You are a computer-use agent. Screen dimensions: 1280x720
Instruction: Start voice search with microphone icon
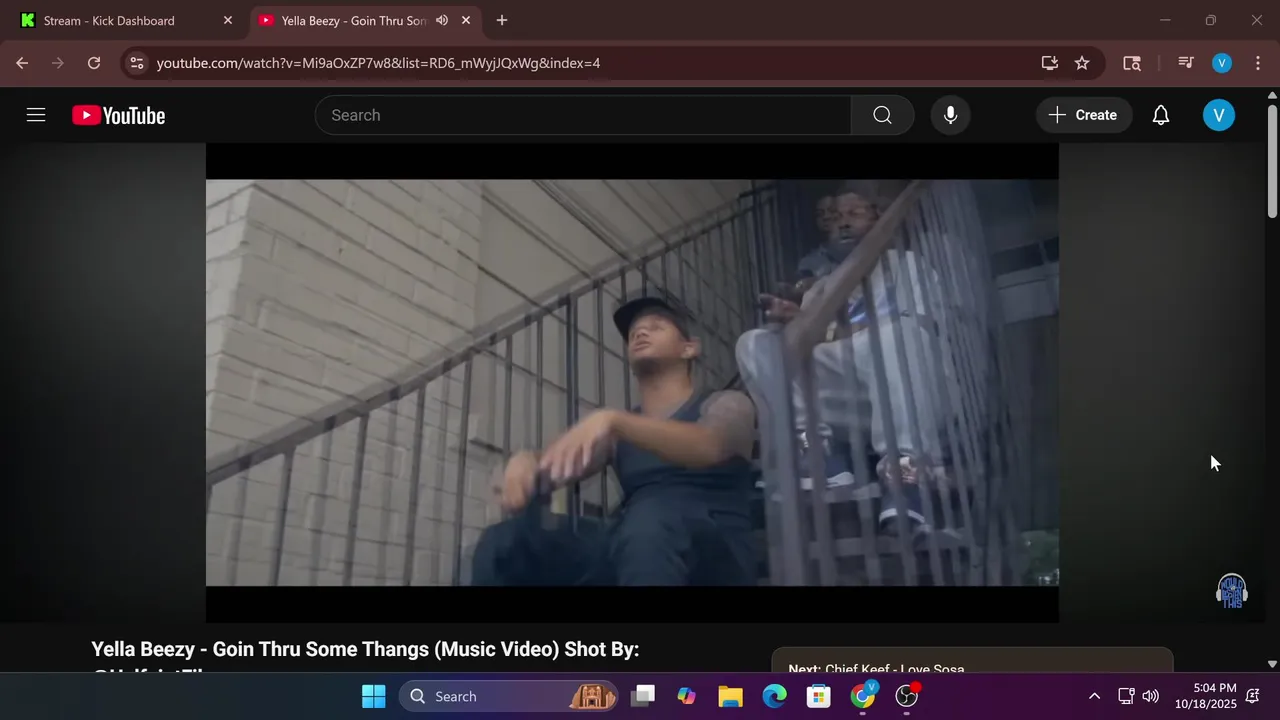point(951,115)
